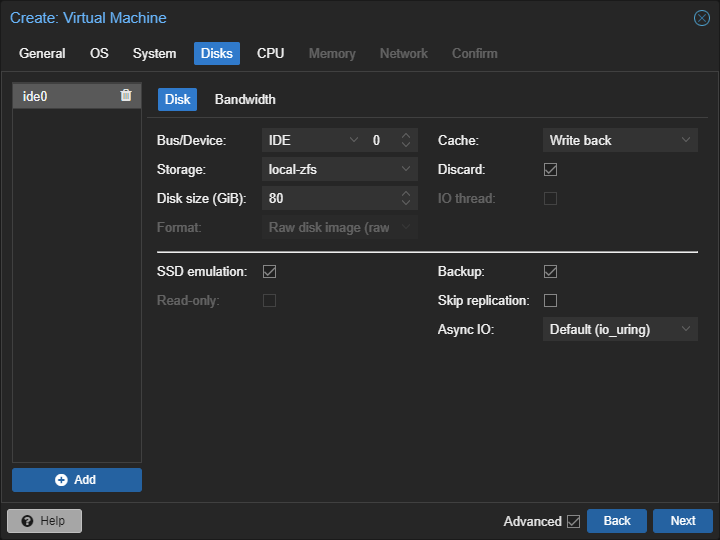The image size is (720, 540).
Task: Click the Next button
Action: (683, 521)
